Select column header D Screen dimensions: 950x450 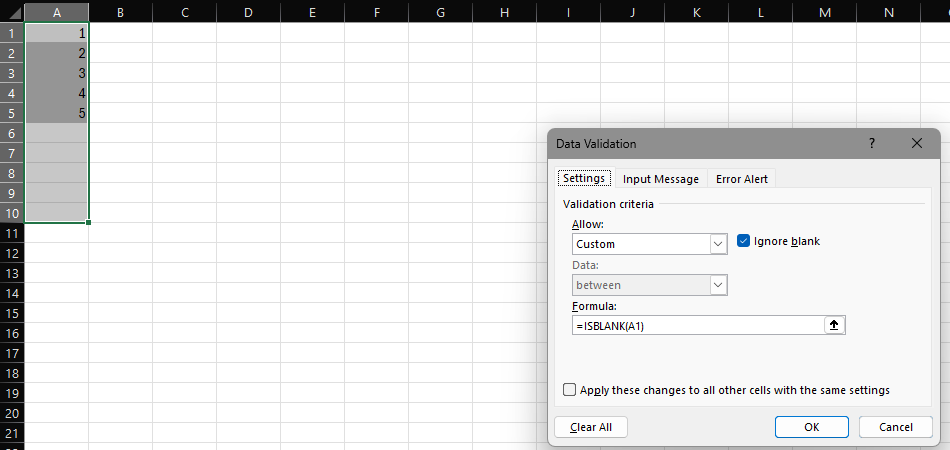[248, 12]
